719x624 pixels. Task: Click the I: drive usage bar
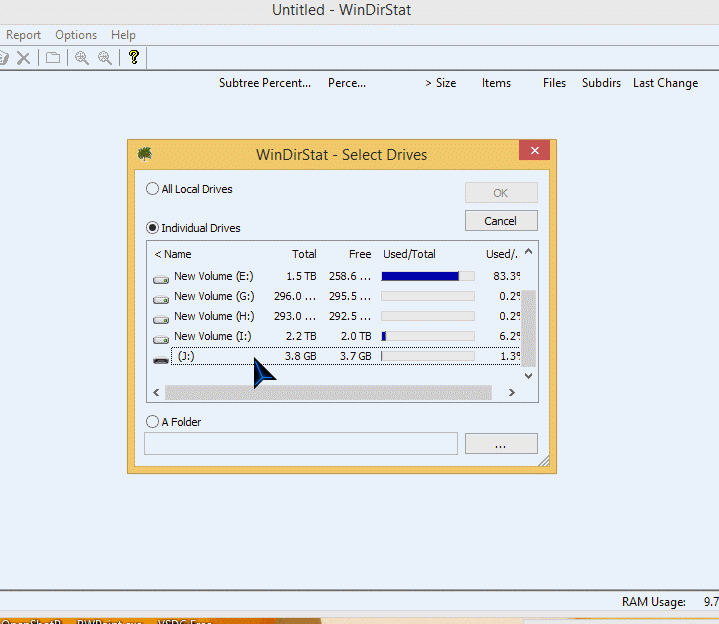click(428, 336)
